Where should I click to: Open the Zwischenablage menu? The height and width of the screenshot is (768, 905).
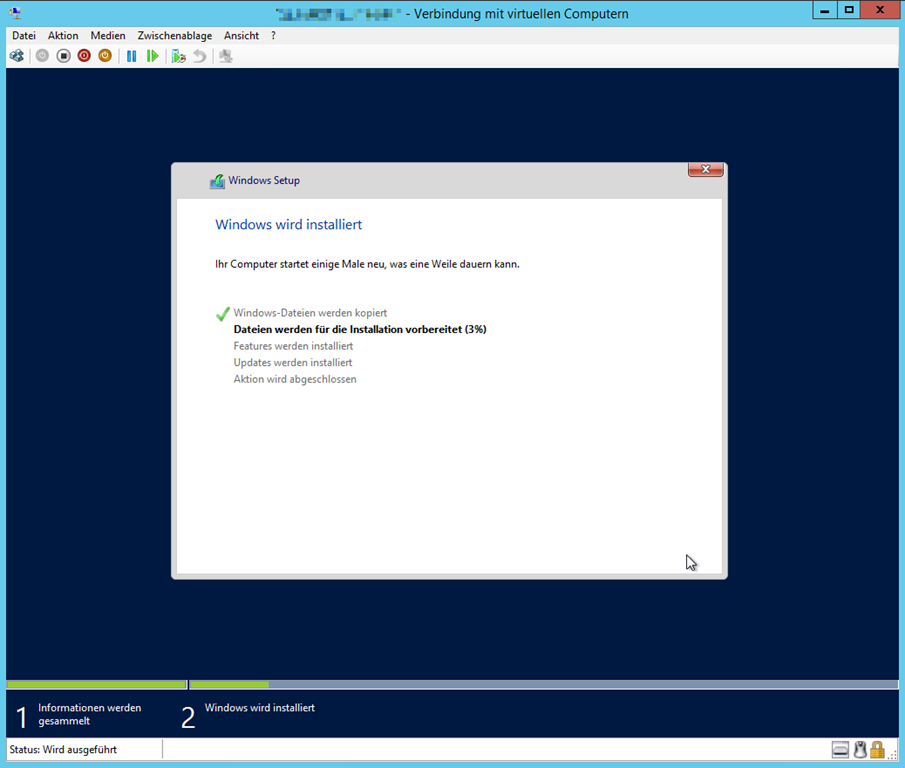[x=175, y=35]
